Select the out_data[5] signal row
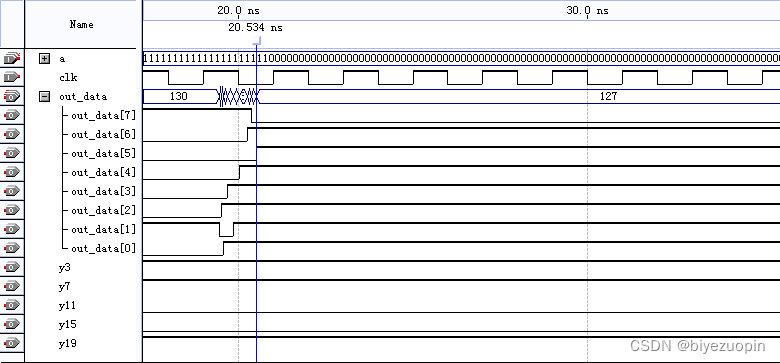Image resolution: width=780 pixels, height=363 pixels. click(103, 153)
